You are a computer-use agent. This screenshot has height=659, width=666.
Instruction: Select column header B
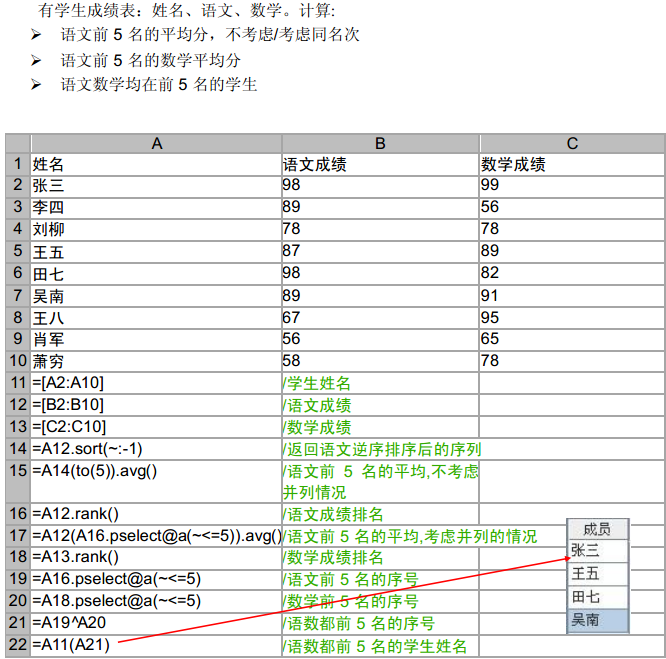pyautogui.click(x=381, y=144)
